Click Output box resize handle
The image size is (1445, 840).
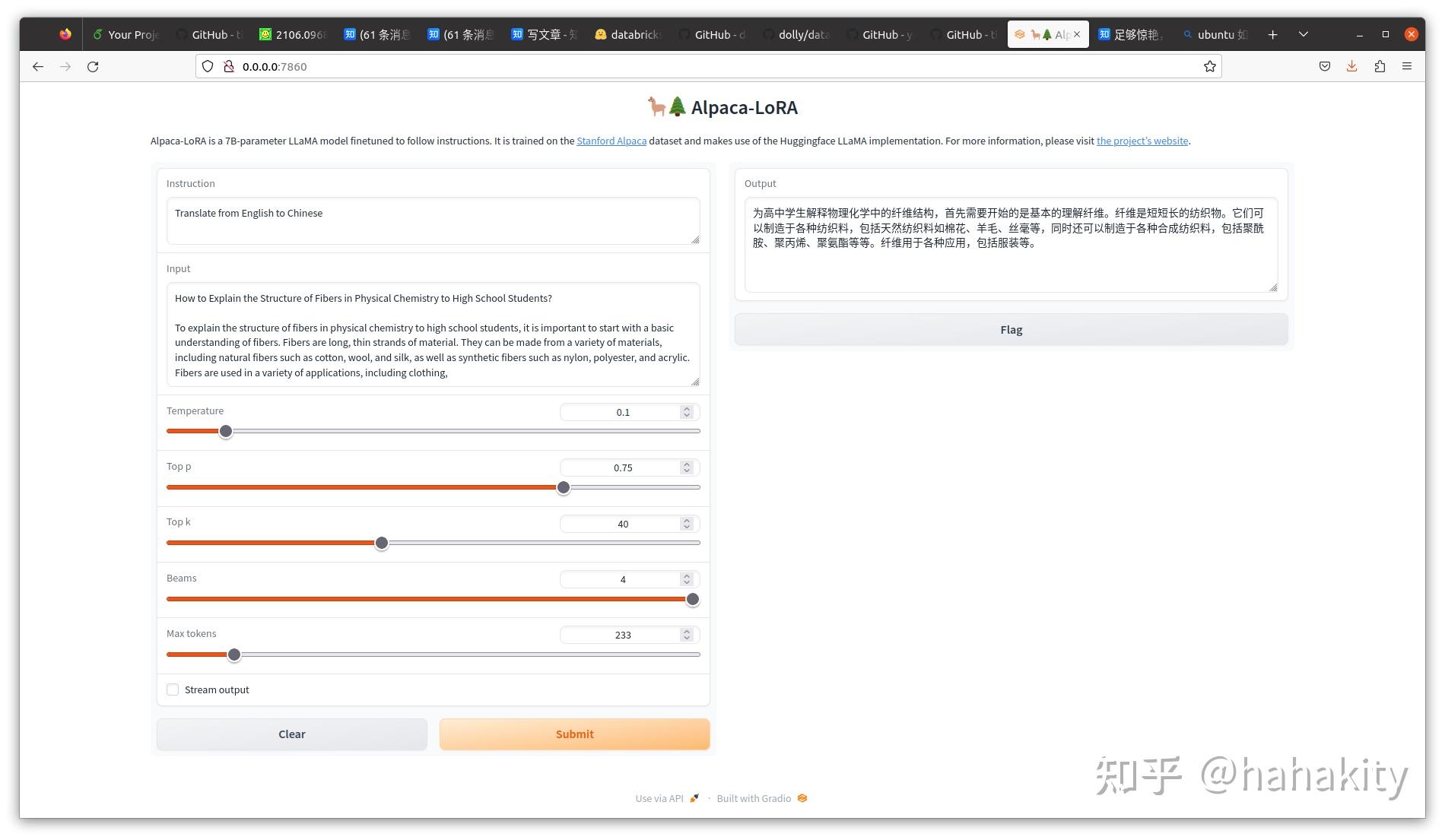click(1273, 287)
